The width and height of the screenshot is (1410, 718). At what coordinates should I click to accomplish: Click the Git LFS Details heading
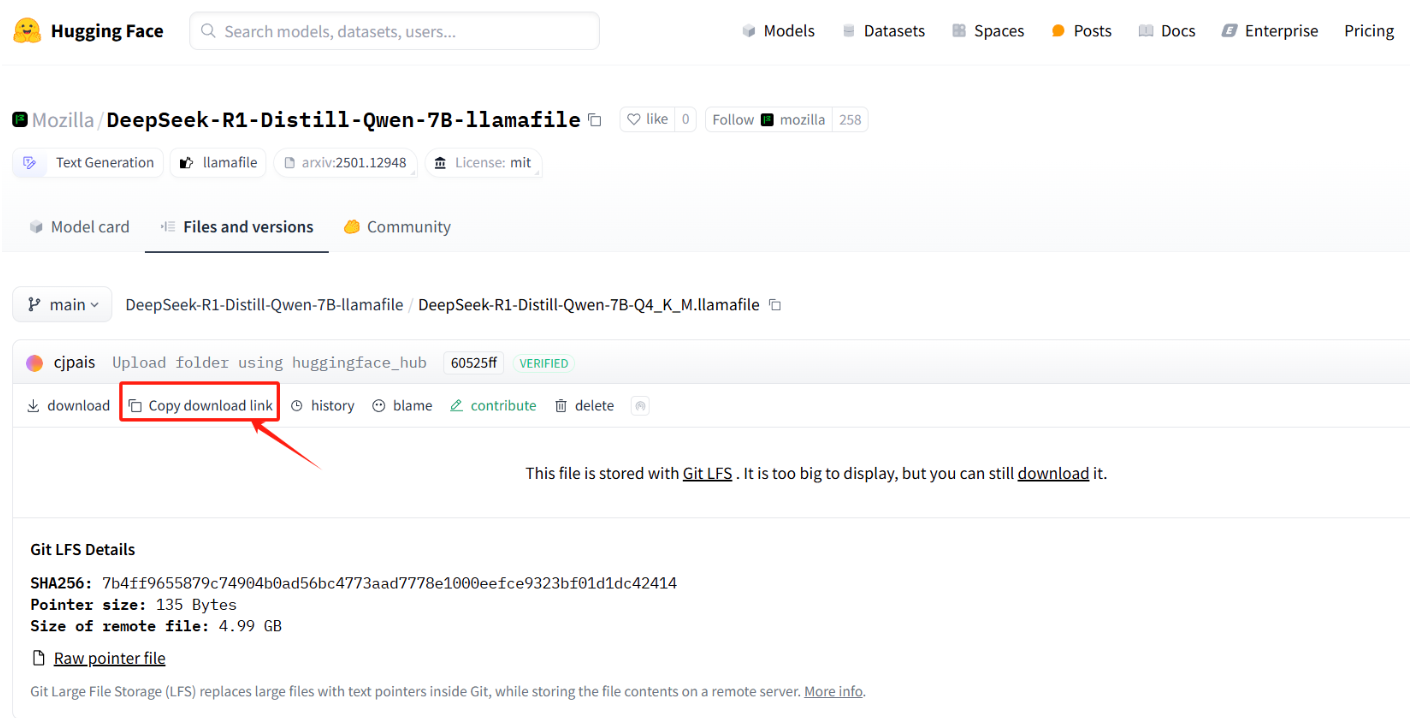click(x=83, y=549)
